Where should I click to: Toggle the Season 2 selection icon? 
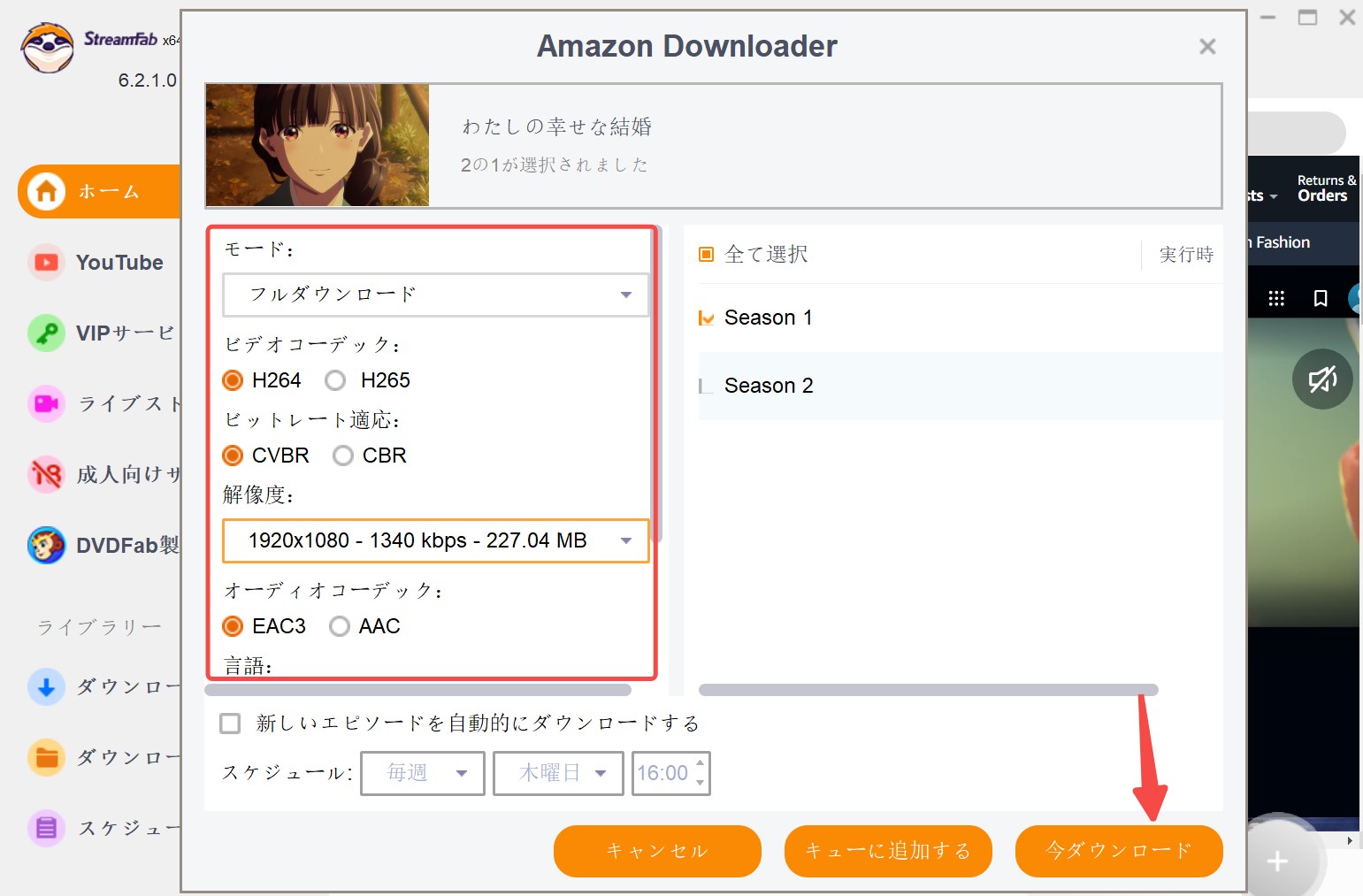pyautogui.click(x=706, y=386)
